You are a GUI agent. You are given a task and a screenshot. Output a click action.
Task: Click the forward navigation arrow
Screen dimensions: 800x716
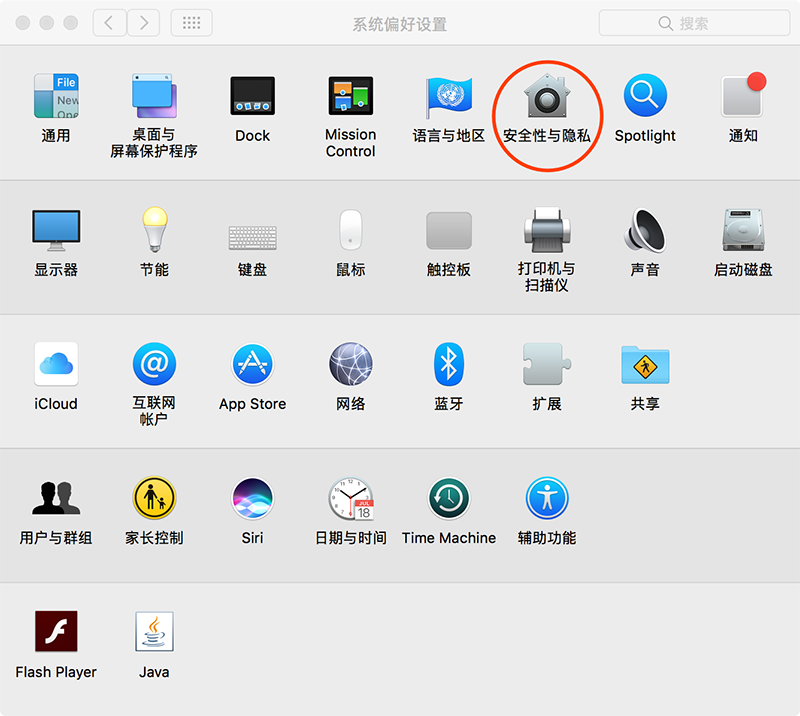[x=143, y=23]
